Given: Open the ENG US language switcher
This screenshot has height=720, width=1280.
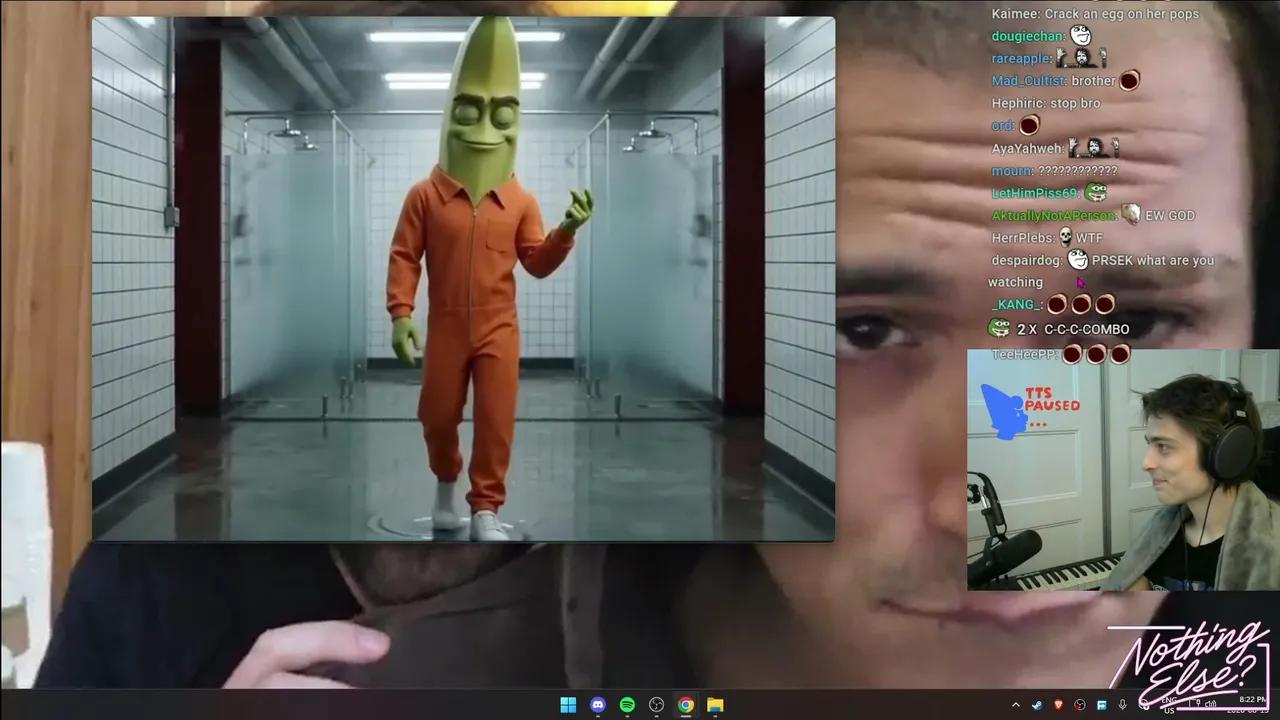Looking at the screenshot, I should 1169,705.
